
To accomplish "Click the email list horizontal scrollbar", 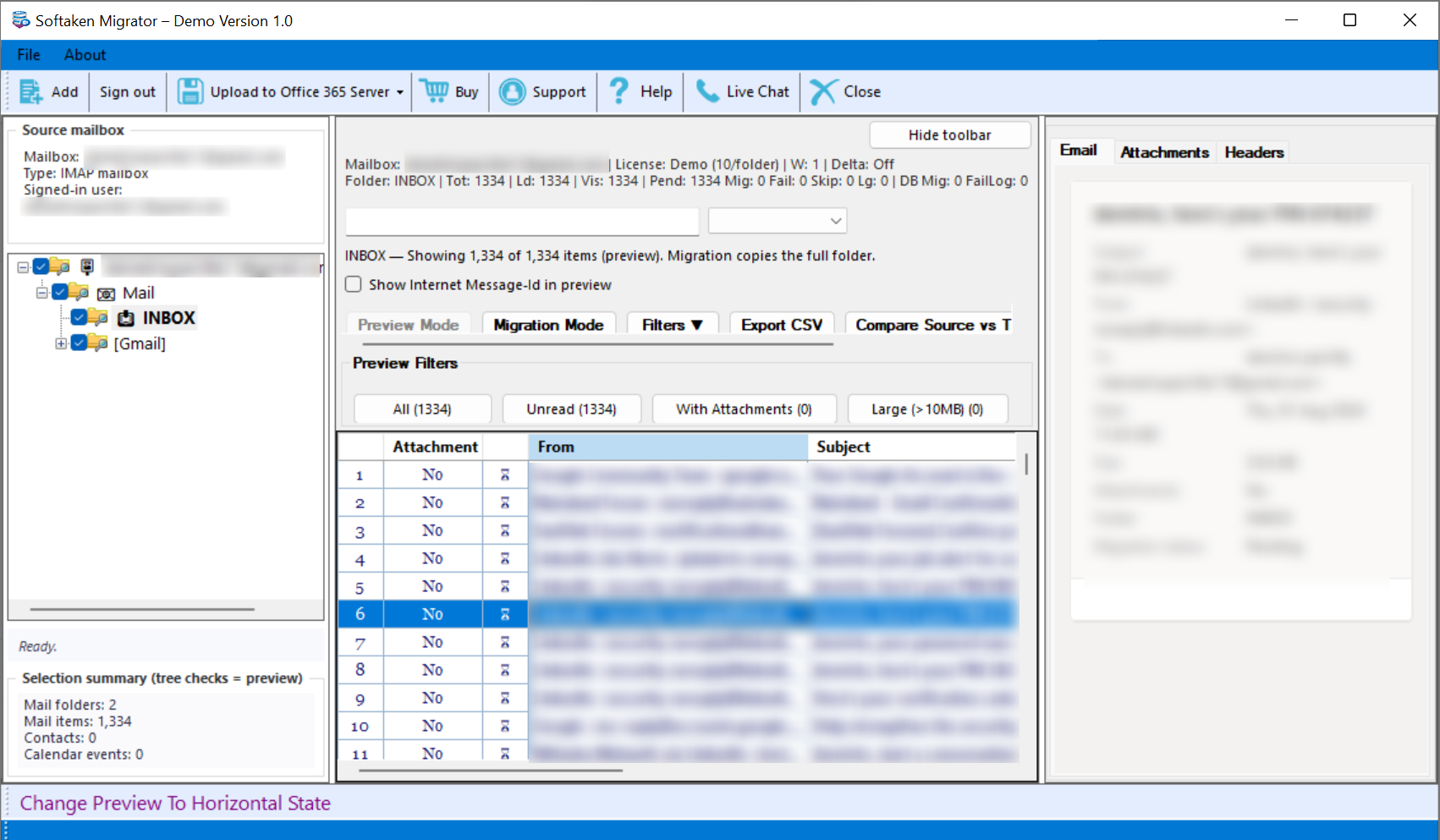I will point(491,770).
